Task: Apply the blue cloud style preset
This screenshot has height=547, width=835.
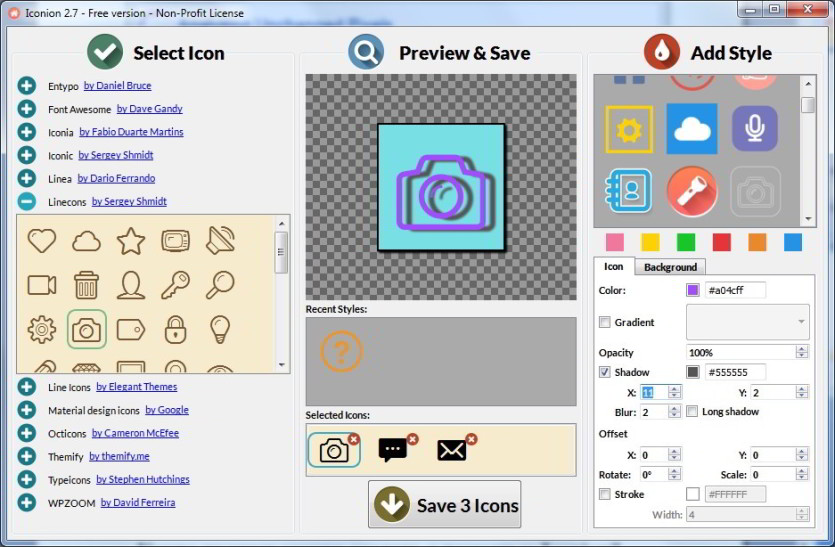Action: pyautogui.click(x=692, y=129)
